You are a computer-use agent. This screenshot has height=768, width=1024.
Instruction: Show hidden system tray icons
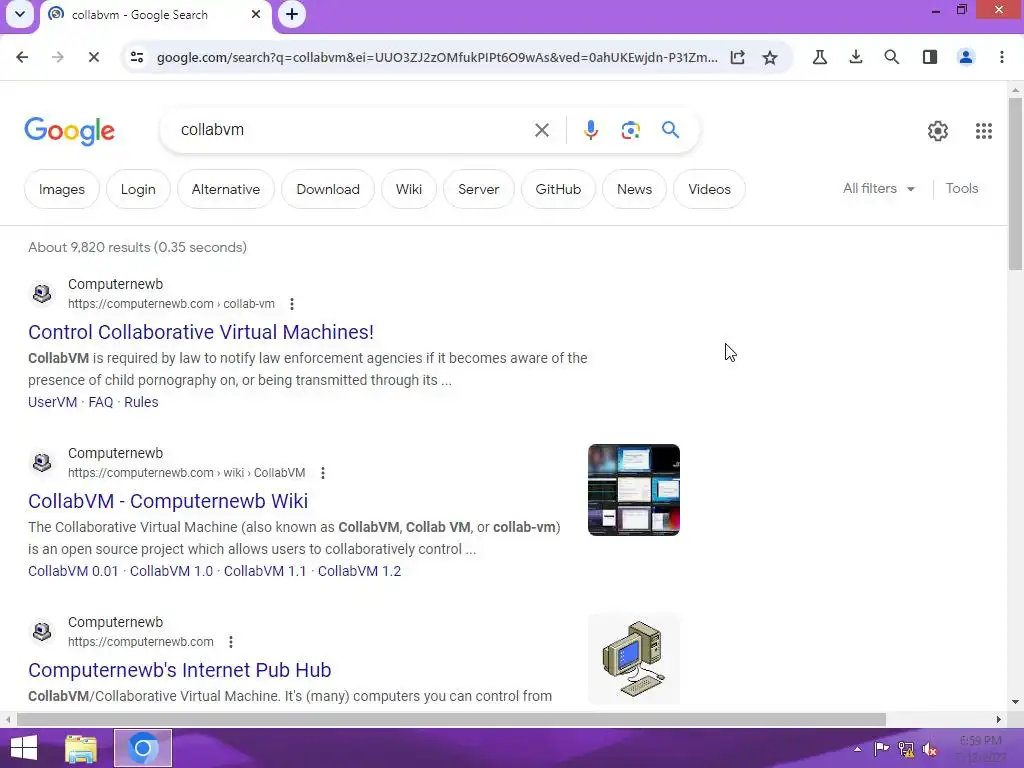click(x=857, y=749)
